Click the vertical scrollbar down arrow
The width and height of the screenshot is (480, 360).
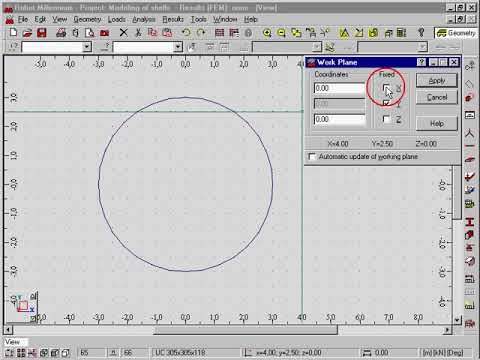[x=457, y=320]
